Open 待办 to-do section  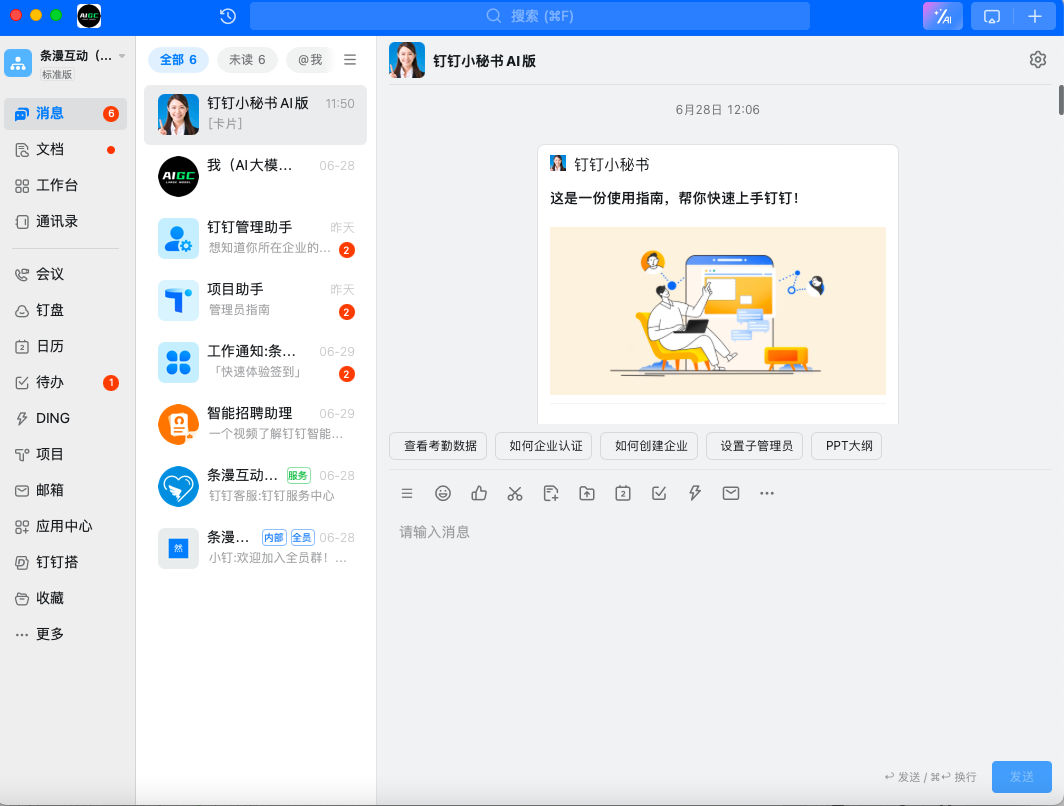click(x=65, y=382)
